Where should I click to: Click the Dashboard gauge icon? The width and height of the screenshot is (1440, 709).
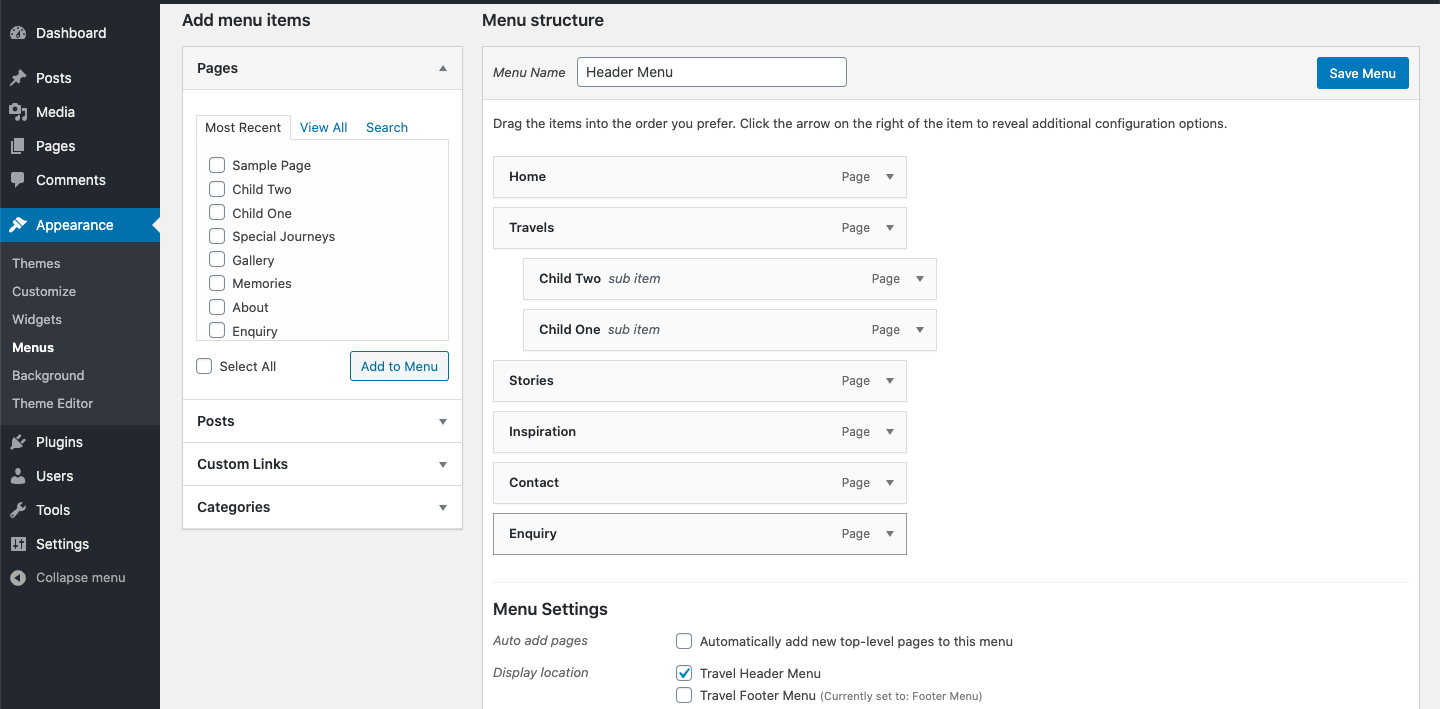click(18, 33)
